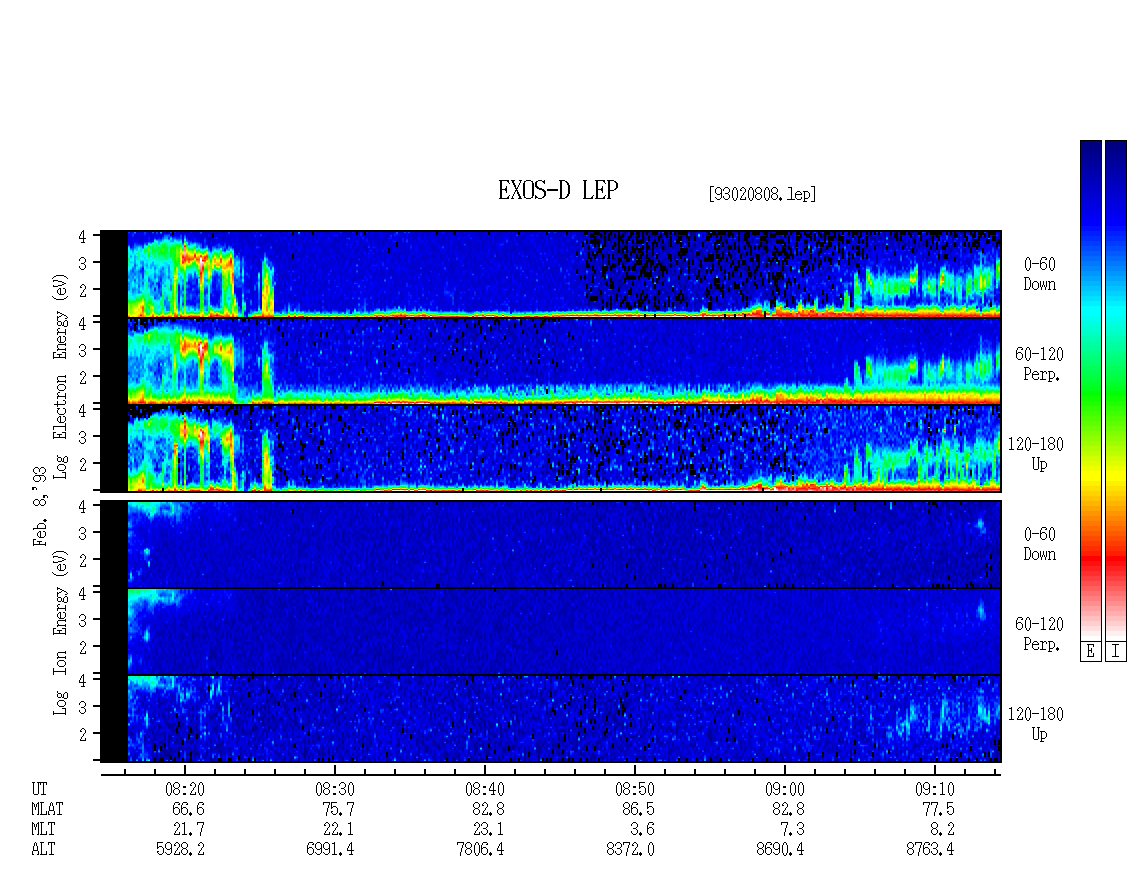Screen dimensions: 1130x875
Task: Click the electron panel 60-120 Perp. label
Action: [x=1038, y=364]
